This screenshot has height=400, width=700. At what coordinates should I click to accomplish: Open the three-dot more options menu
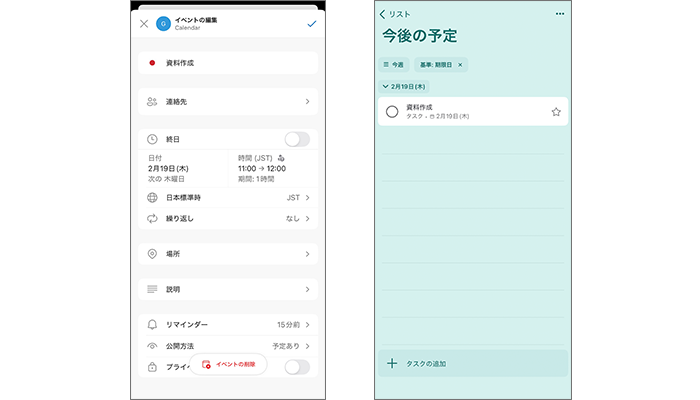coord(560,14)
